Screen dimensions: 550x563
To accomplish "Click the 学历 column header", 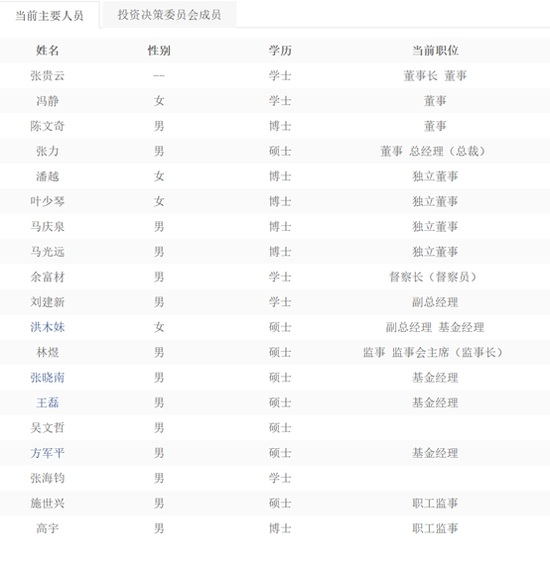I will 280,50.
